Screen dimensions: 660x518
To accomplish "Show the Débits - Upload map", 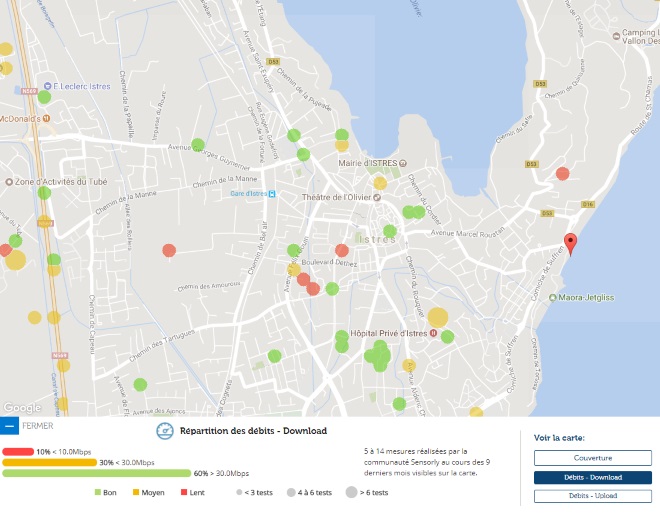I will click(x=586, y=496).
